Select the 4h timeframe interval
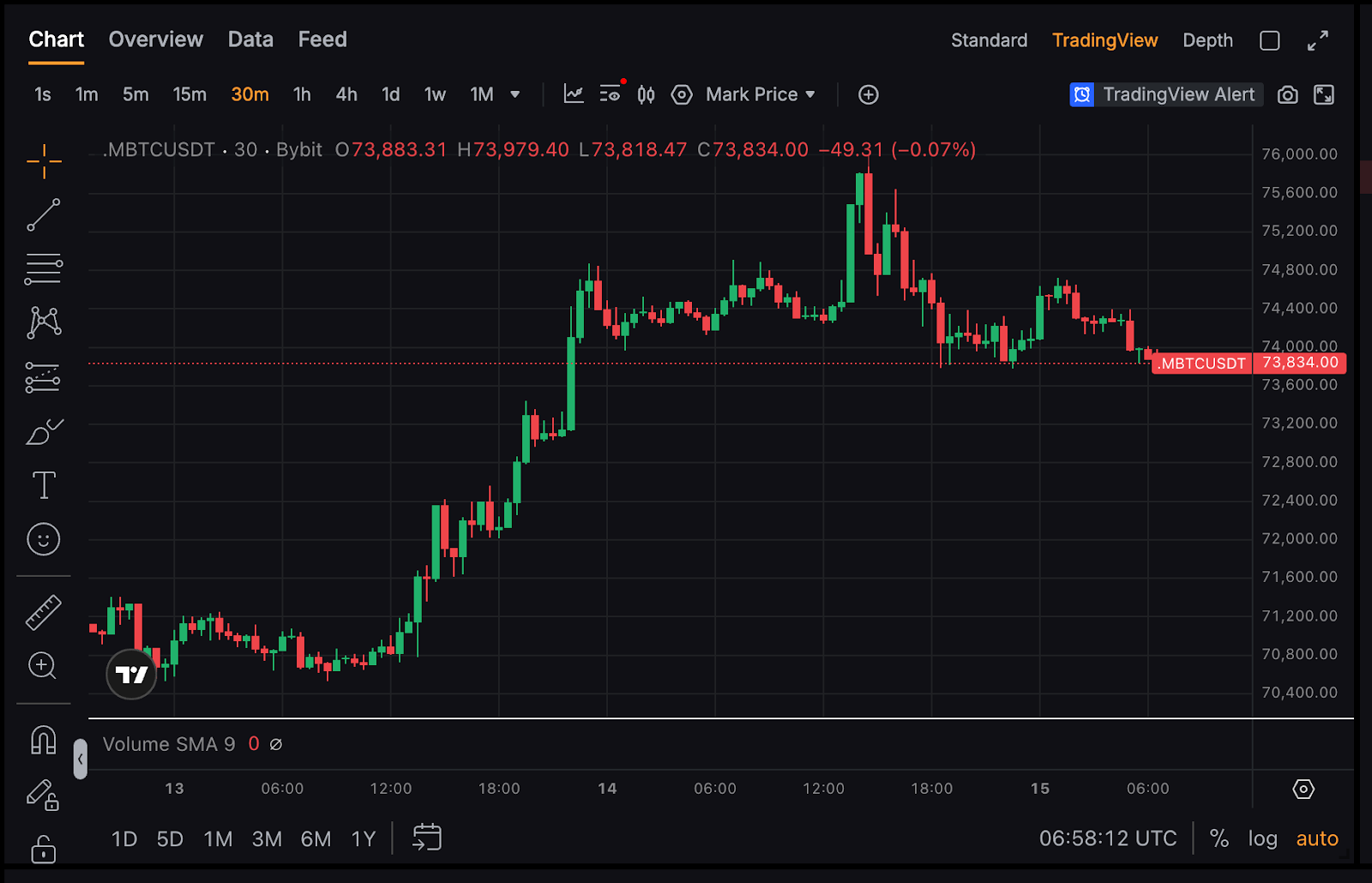 tap(346, 94)
